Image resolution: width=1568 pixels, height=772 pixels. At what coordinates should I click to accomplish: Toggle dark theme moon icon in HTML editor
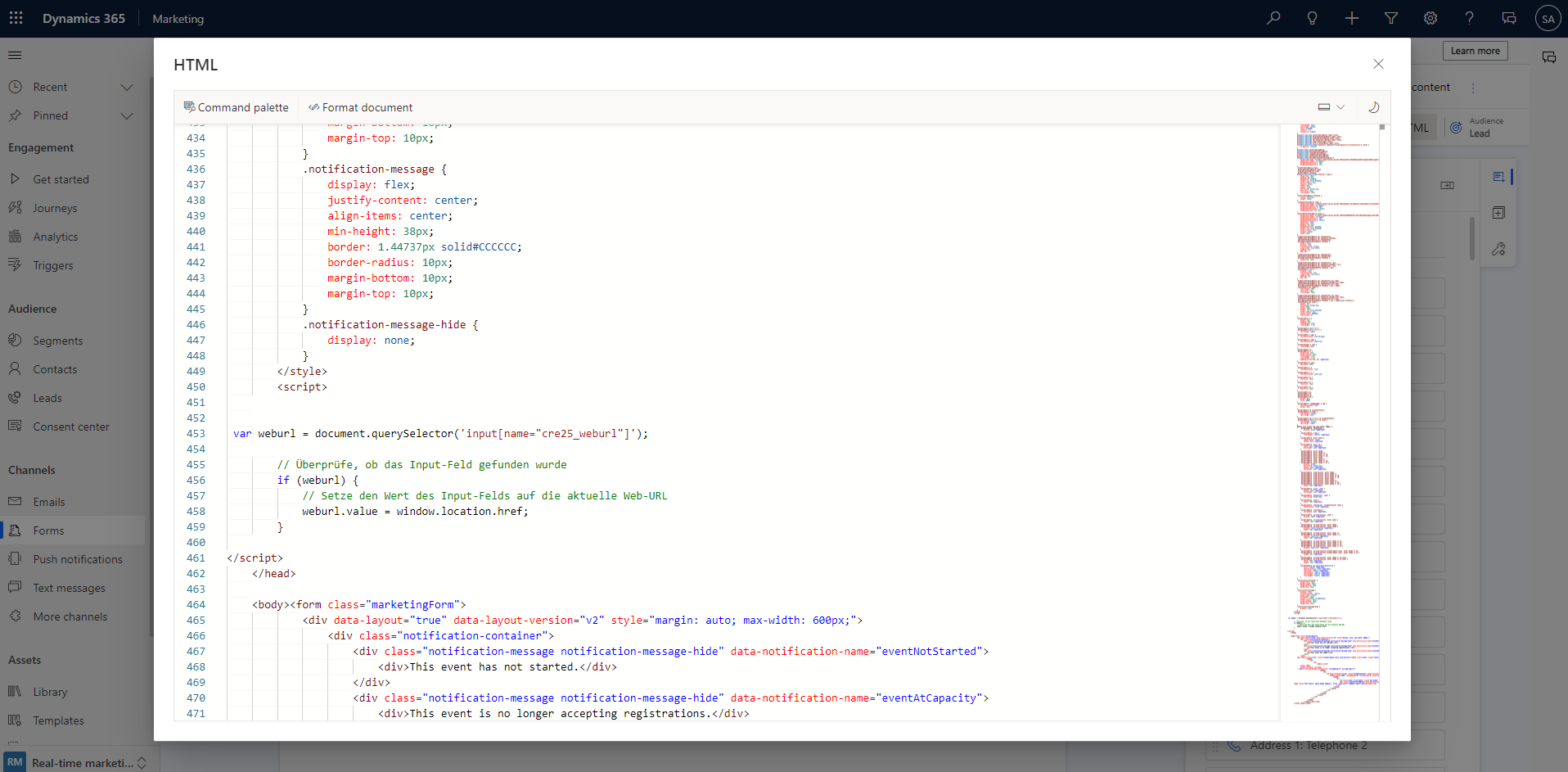1374,107
